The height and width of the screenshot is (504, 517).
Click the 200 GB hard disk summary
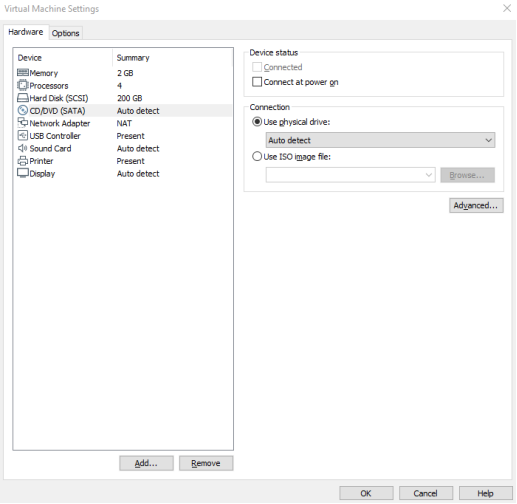129,98
